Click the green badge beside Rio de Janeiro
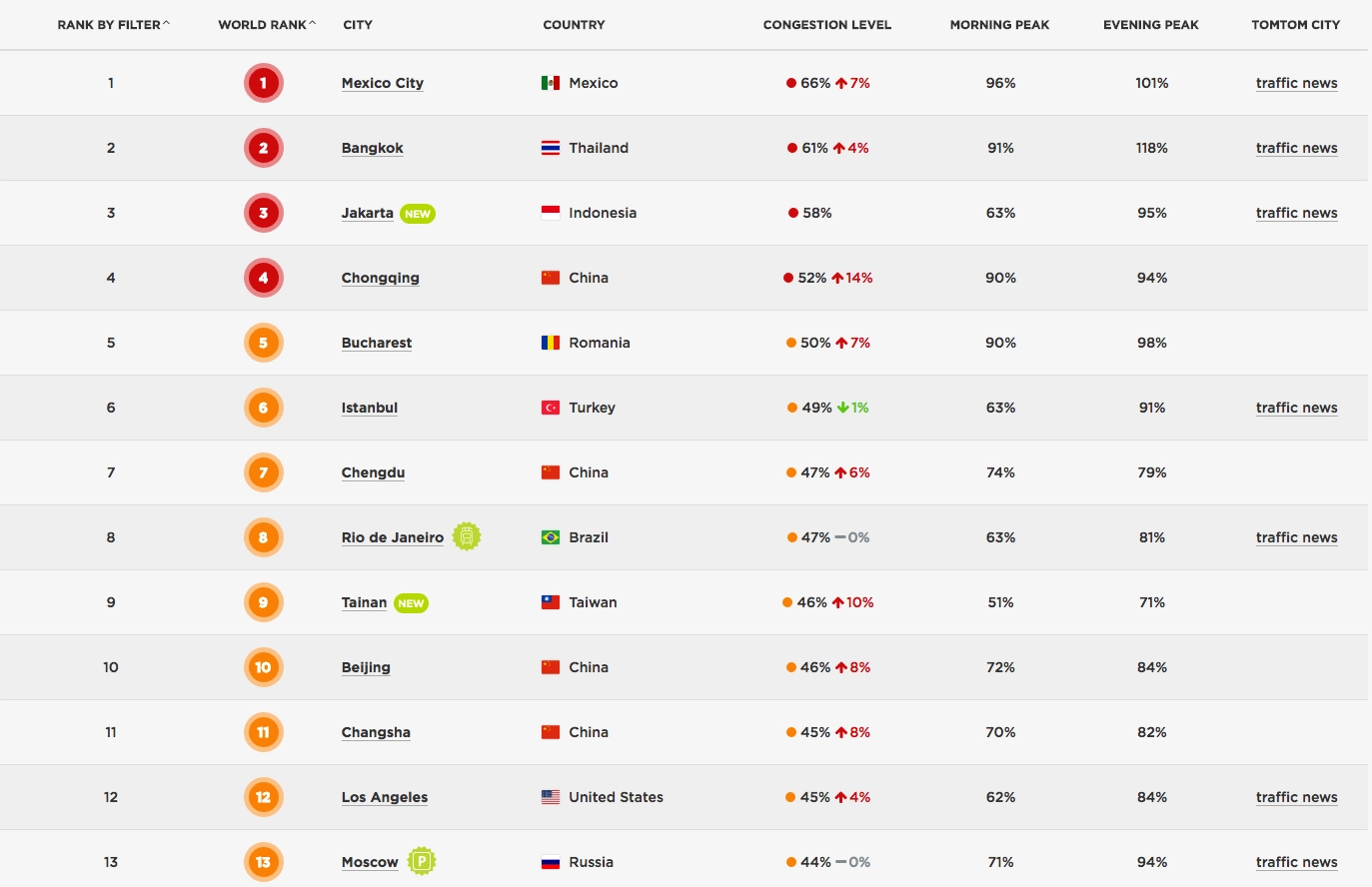Screen dimensions: 1372x887 (x=467, y=536)
